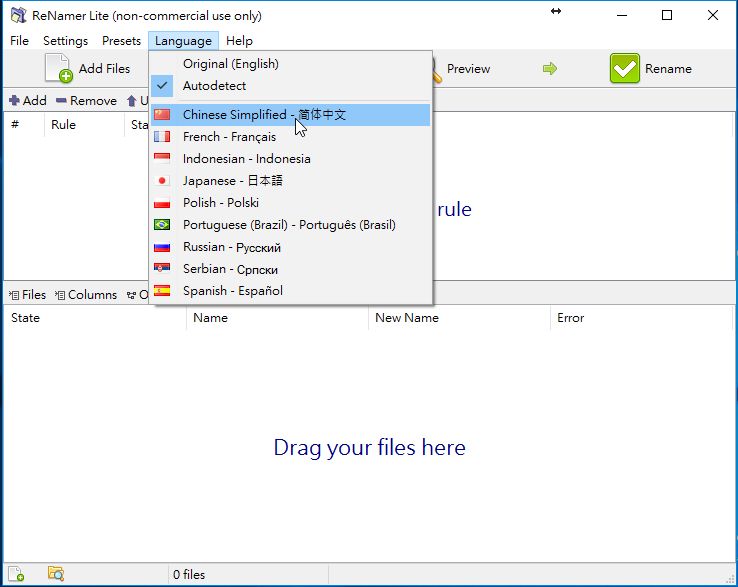Click the Name column header
Image resolution: width=738 pixels, height=587 pixels.
tap(277, 318)
